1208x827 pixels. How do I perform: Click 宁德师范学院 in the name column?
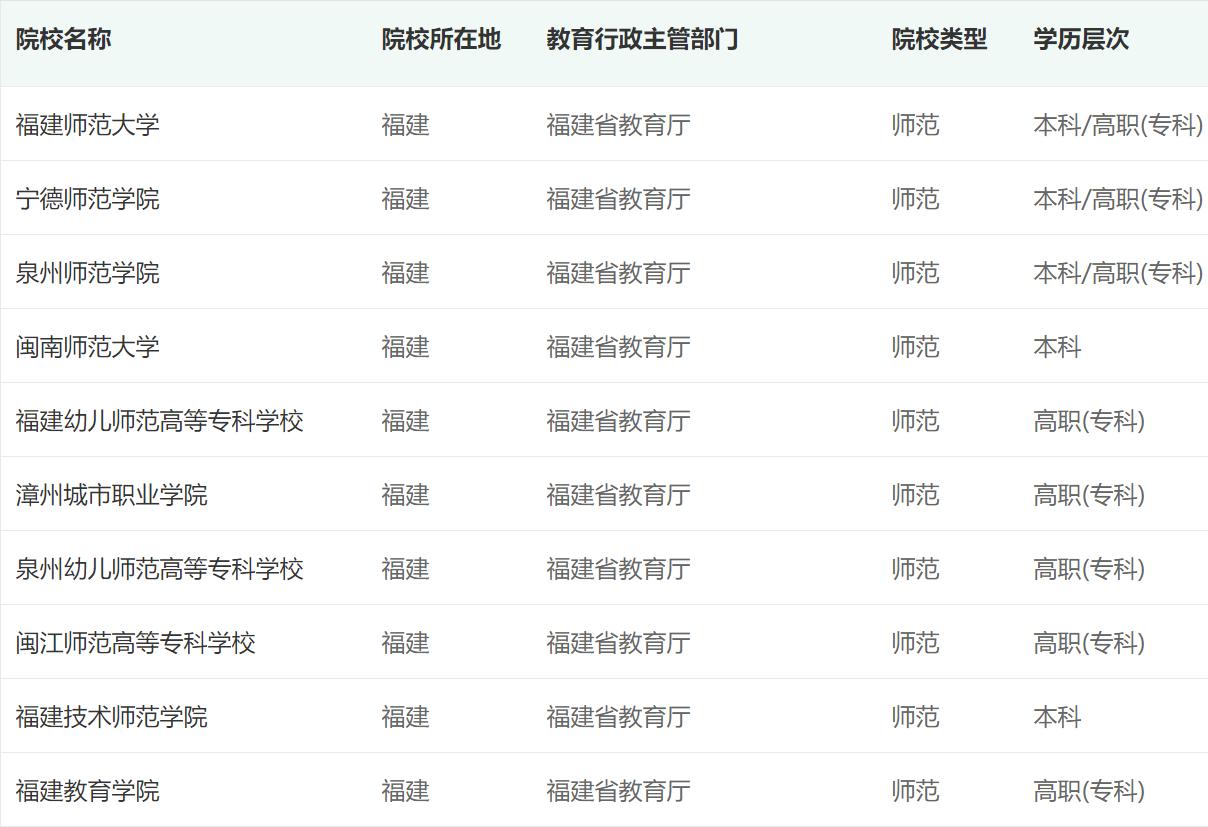87,199
